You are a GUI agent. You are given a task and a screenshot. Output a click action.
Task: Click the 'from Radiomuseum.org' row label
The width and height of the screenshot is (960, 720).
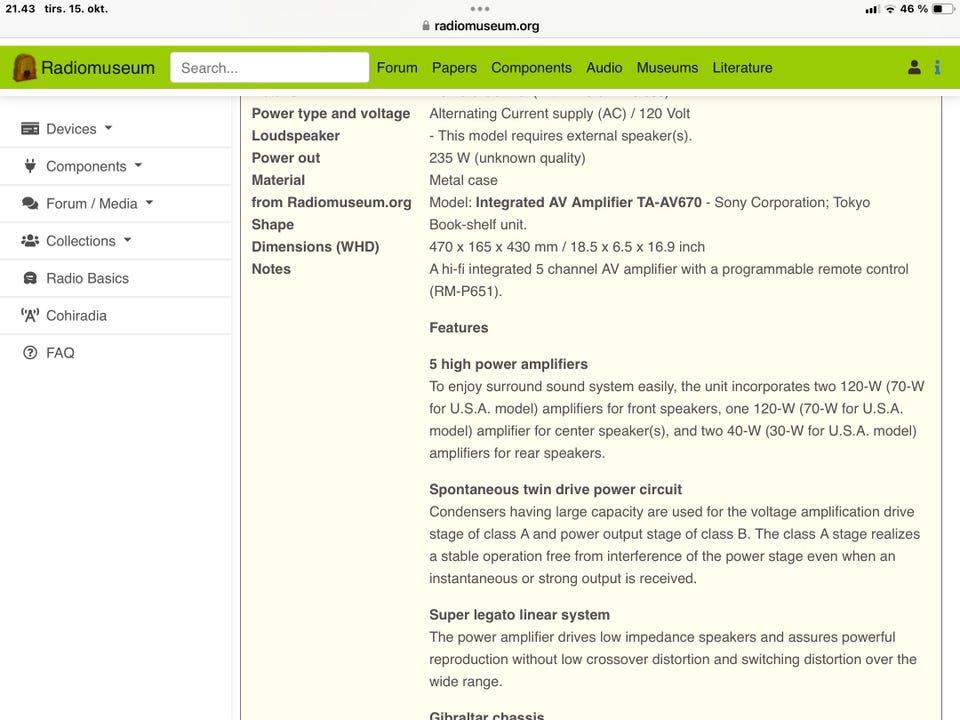click(331, 202)
